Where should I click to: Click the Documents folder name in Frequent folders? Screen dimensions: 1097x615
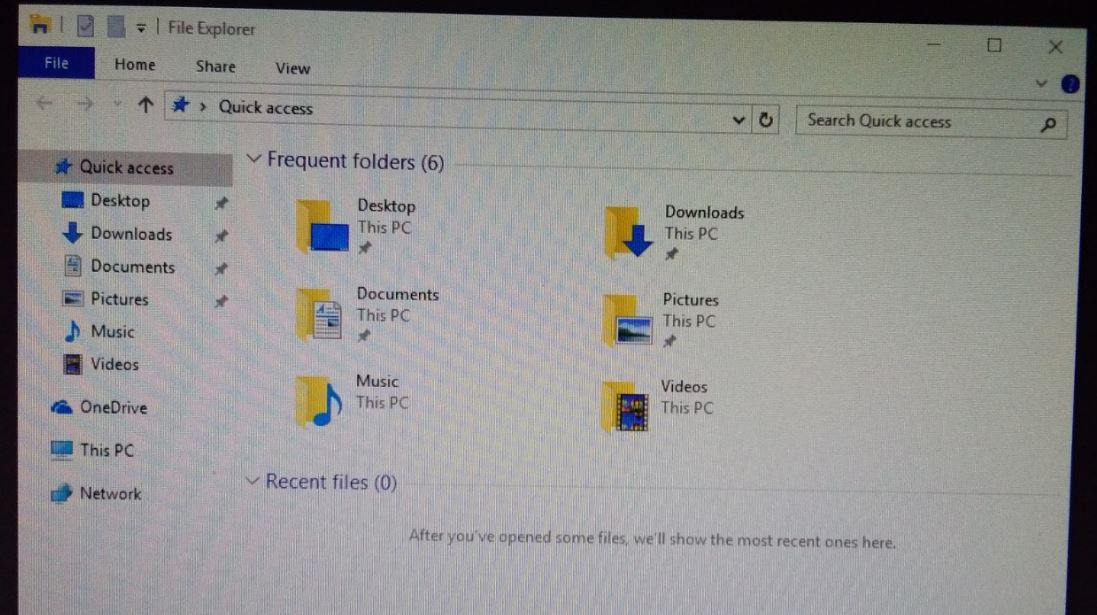pyautogui.click(x=398, y=294)
